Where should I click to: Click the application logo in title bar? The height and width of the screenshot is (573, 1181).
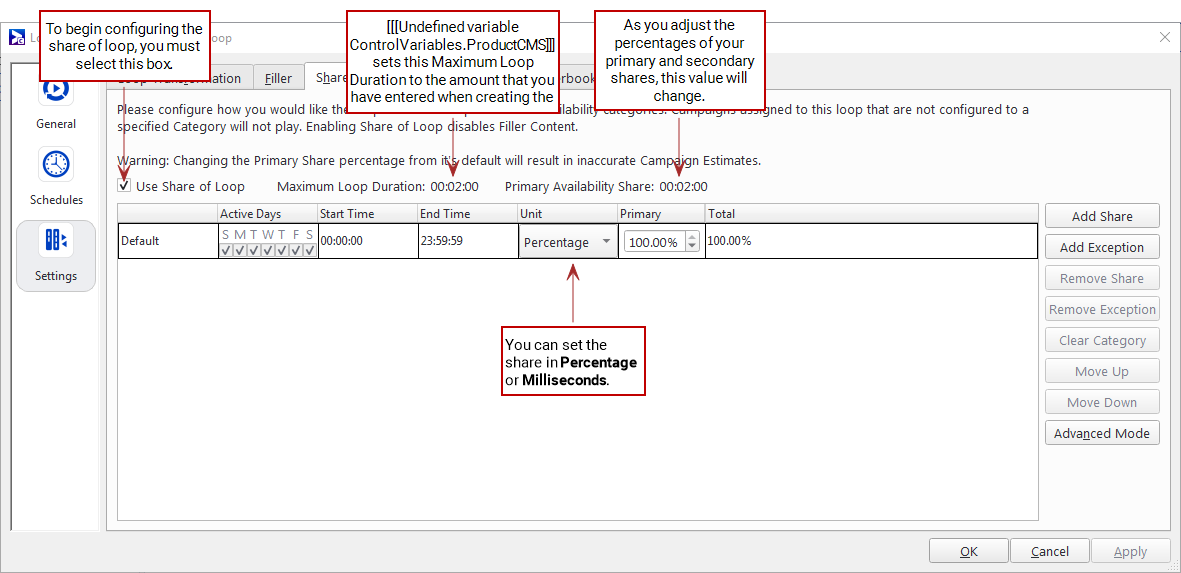(17, 38)
